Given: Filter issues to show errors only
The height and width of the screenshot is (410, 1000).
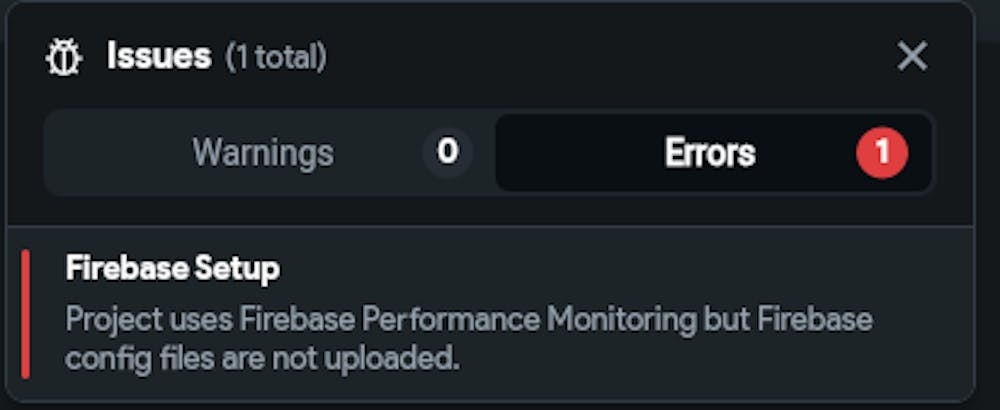Looking at the screenshot, I should pyautogui.click(x=710, y=153).
